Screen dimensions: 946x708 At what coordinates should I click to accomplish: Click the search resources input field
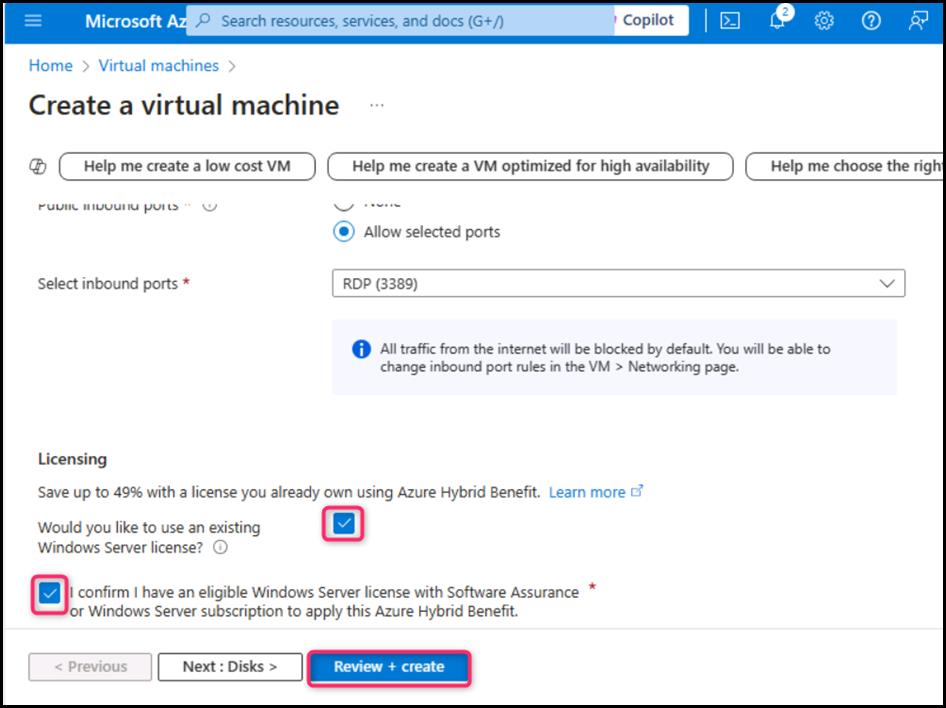point(400,21)
